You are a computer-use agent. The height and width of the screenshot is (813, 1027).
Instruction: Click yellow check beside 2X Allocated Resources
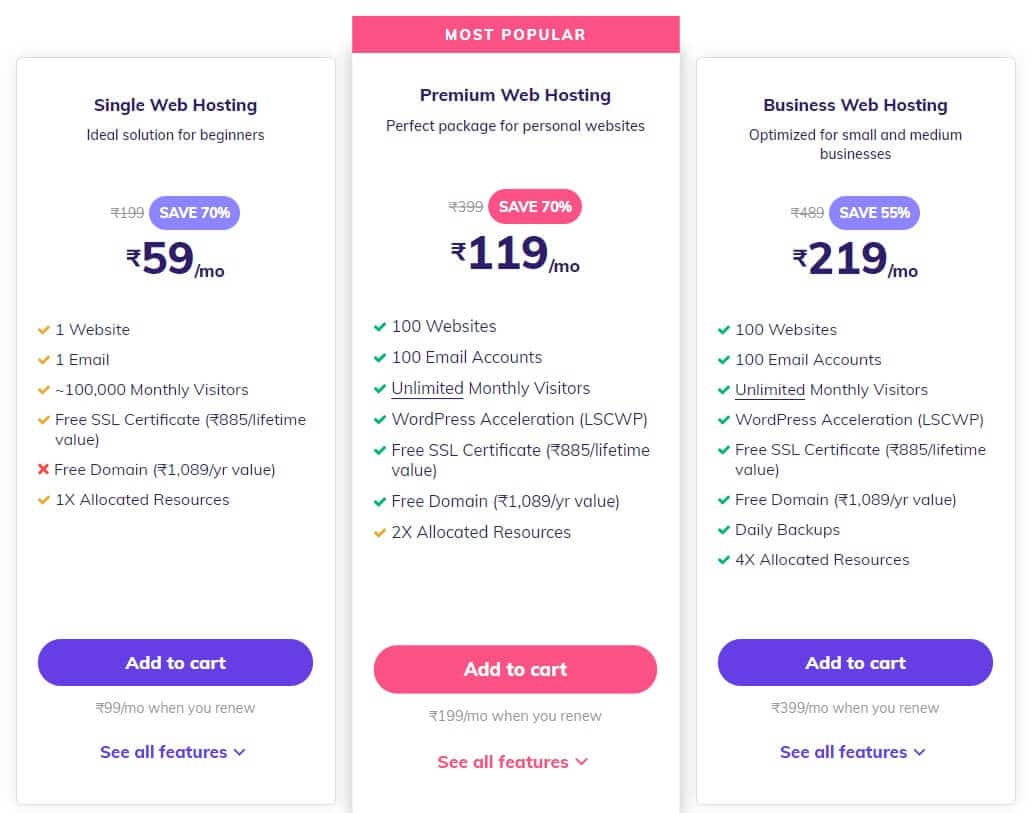[380, 533]
